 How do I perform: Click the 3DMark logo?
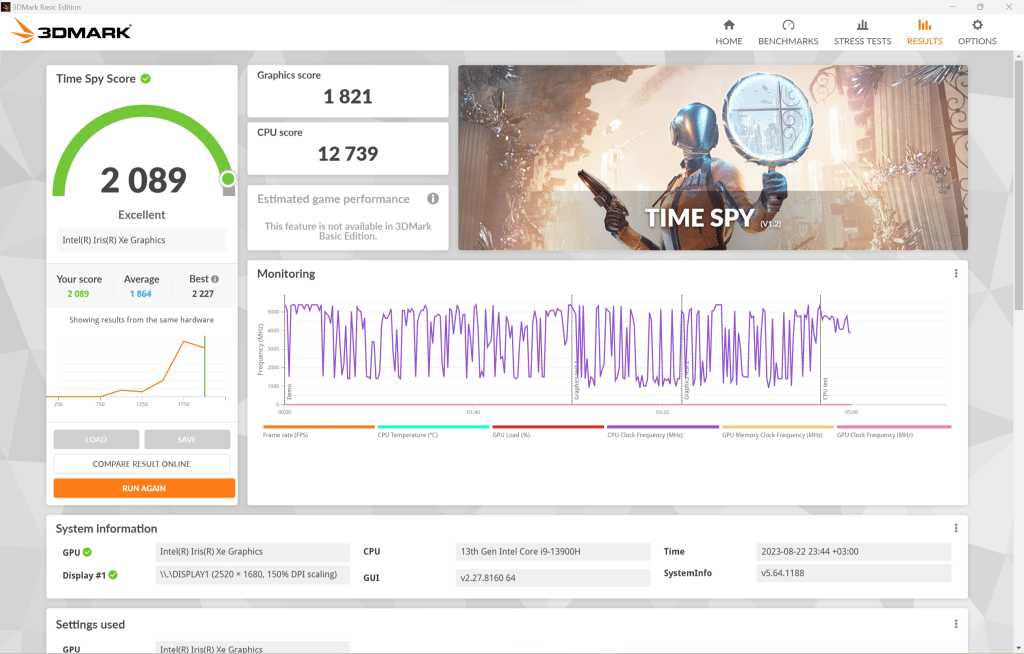[72, 31]
